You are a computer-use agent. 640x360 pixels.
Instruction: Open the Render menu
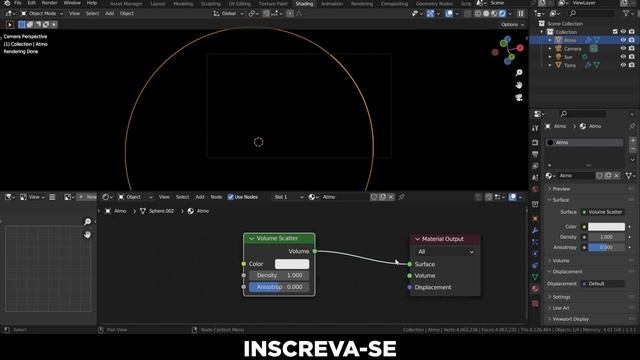point(49,3)
